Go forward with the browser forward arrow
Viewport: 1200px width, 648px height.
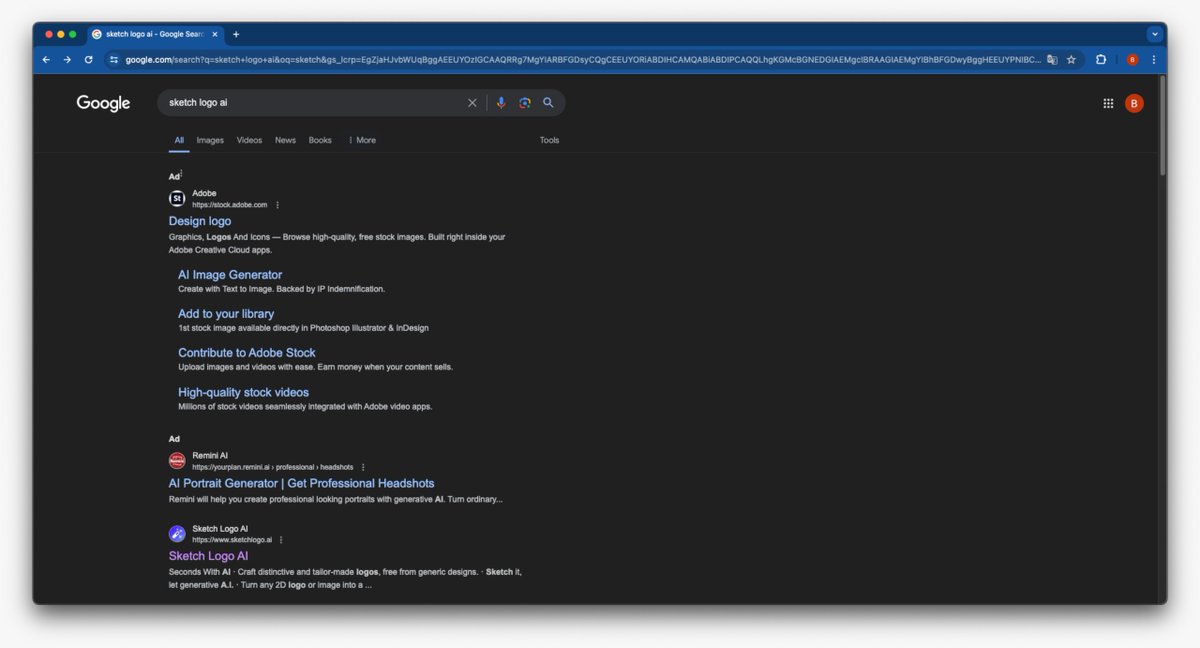tap(67, 60)
